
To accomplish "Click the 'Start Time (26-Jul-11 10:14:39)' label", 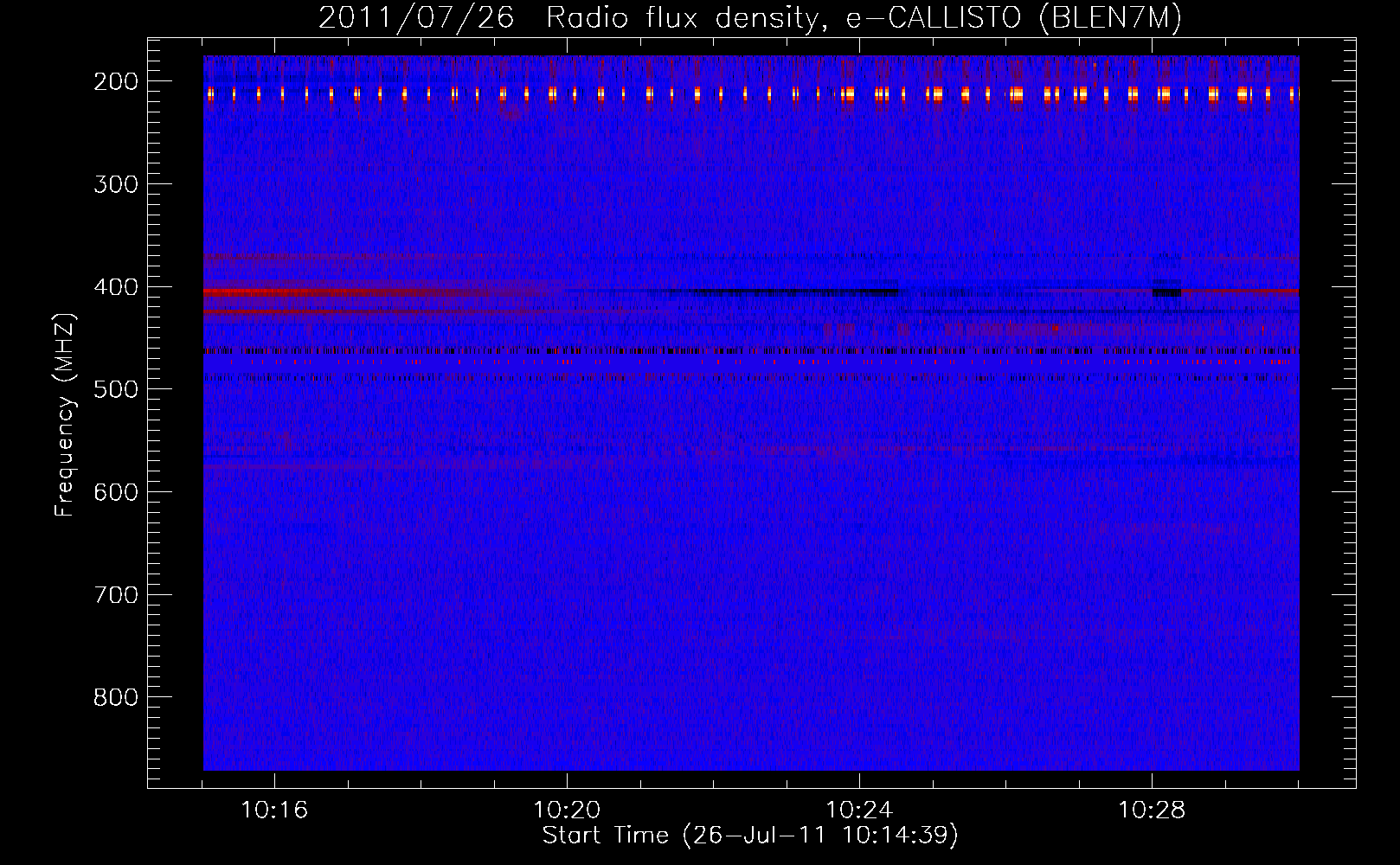I will pos(750,836).
